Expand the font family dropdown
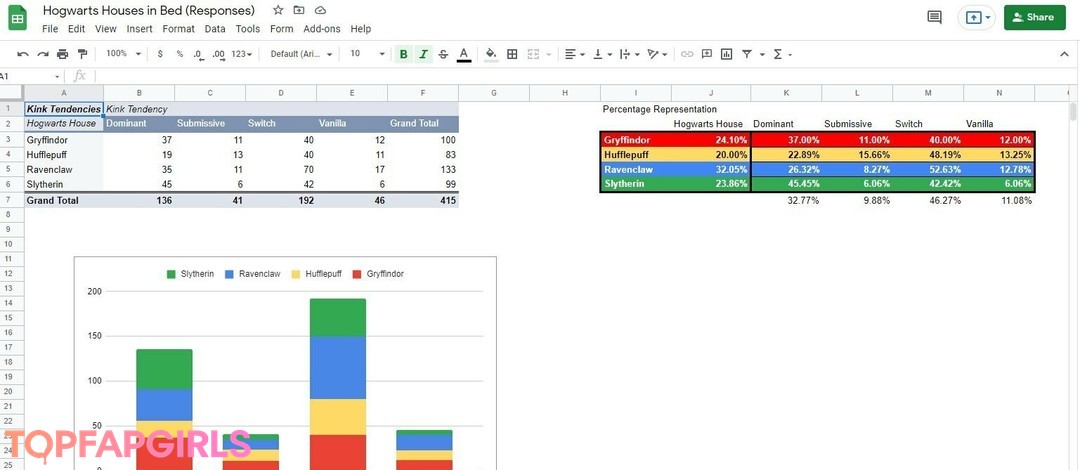1080x470 pixels. 300,54
